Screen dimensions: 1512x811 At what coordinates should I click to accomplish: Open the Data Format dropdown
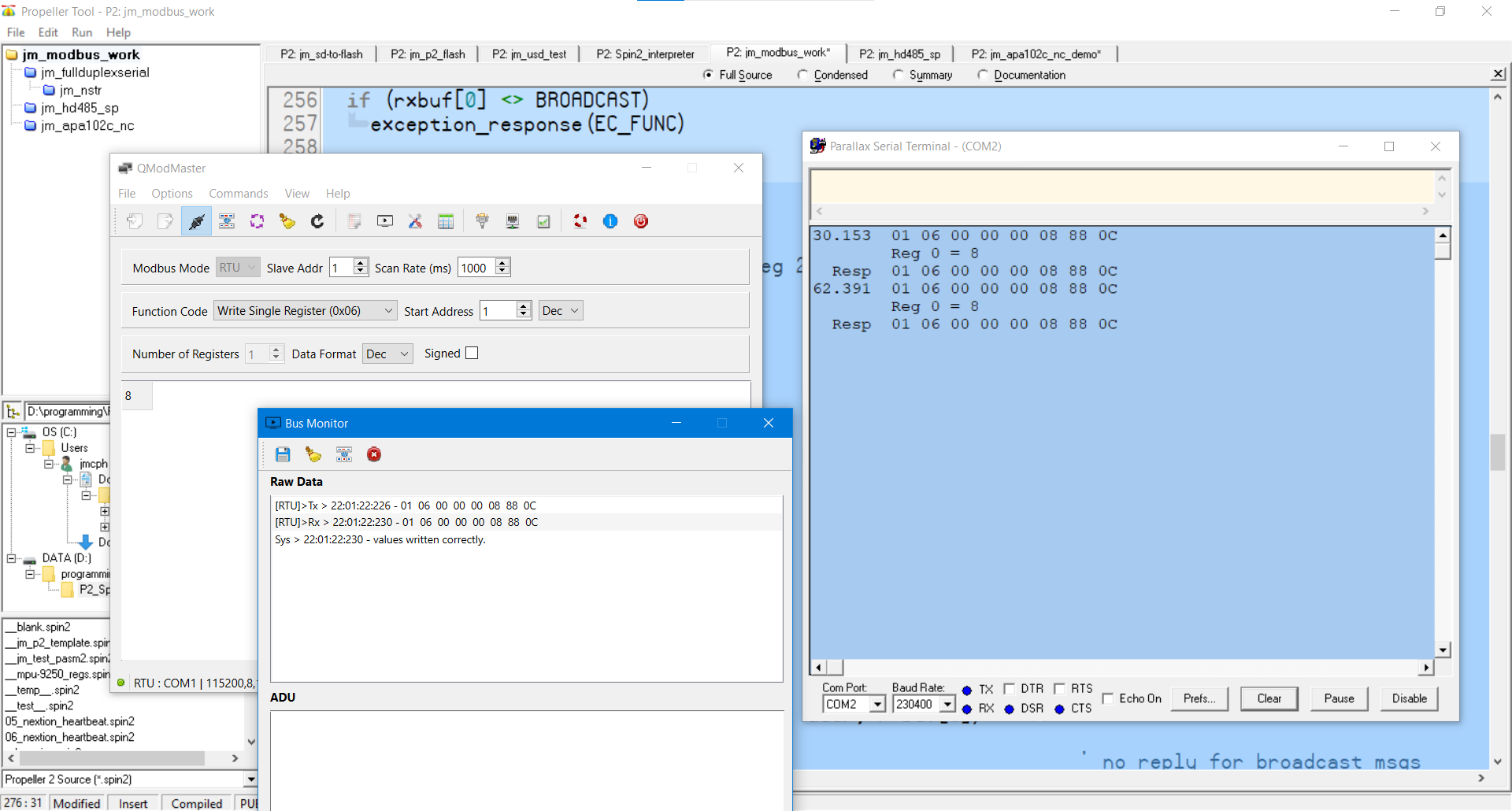[387, 354]
